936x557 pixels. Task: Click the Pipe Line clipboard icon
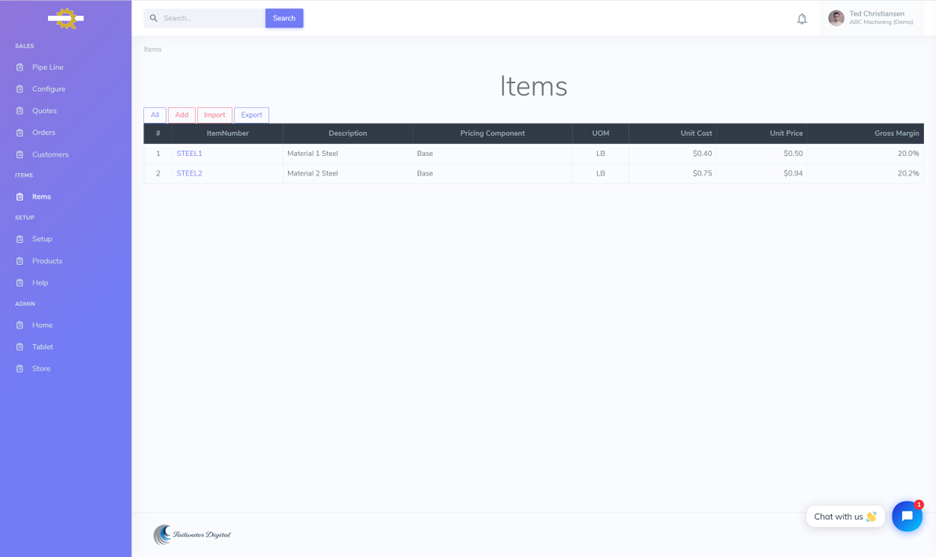pos(20,68)
